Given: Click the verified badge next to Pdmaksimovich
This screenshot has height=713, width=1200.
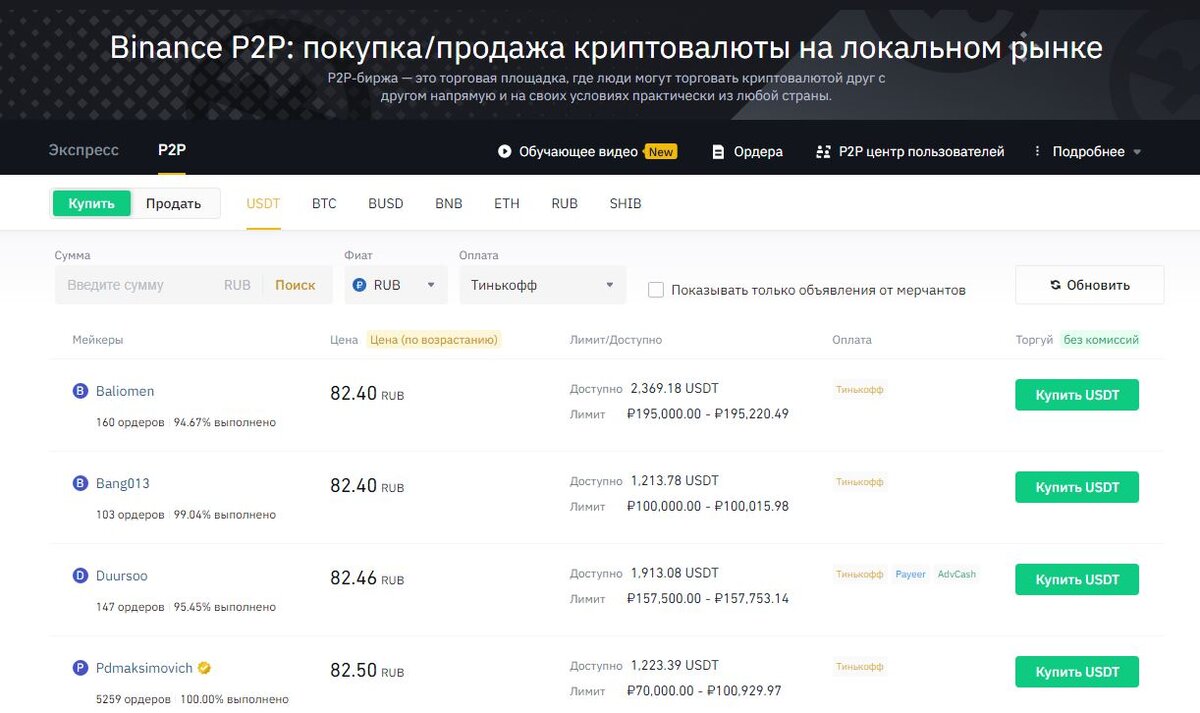Looking at the screenshot, I should 204,668.
